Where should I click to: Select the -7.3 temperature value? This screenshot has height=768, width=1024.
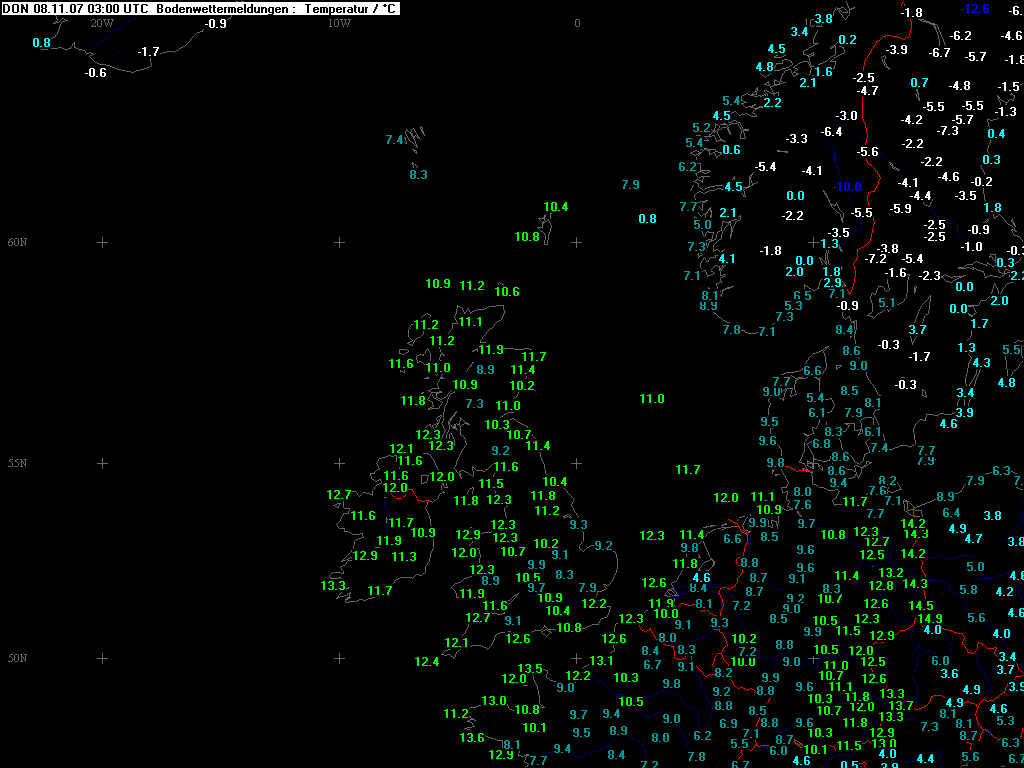[947, 131]
